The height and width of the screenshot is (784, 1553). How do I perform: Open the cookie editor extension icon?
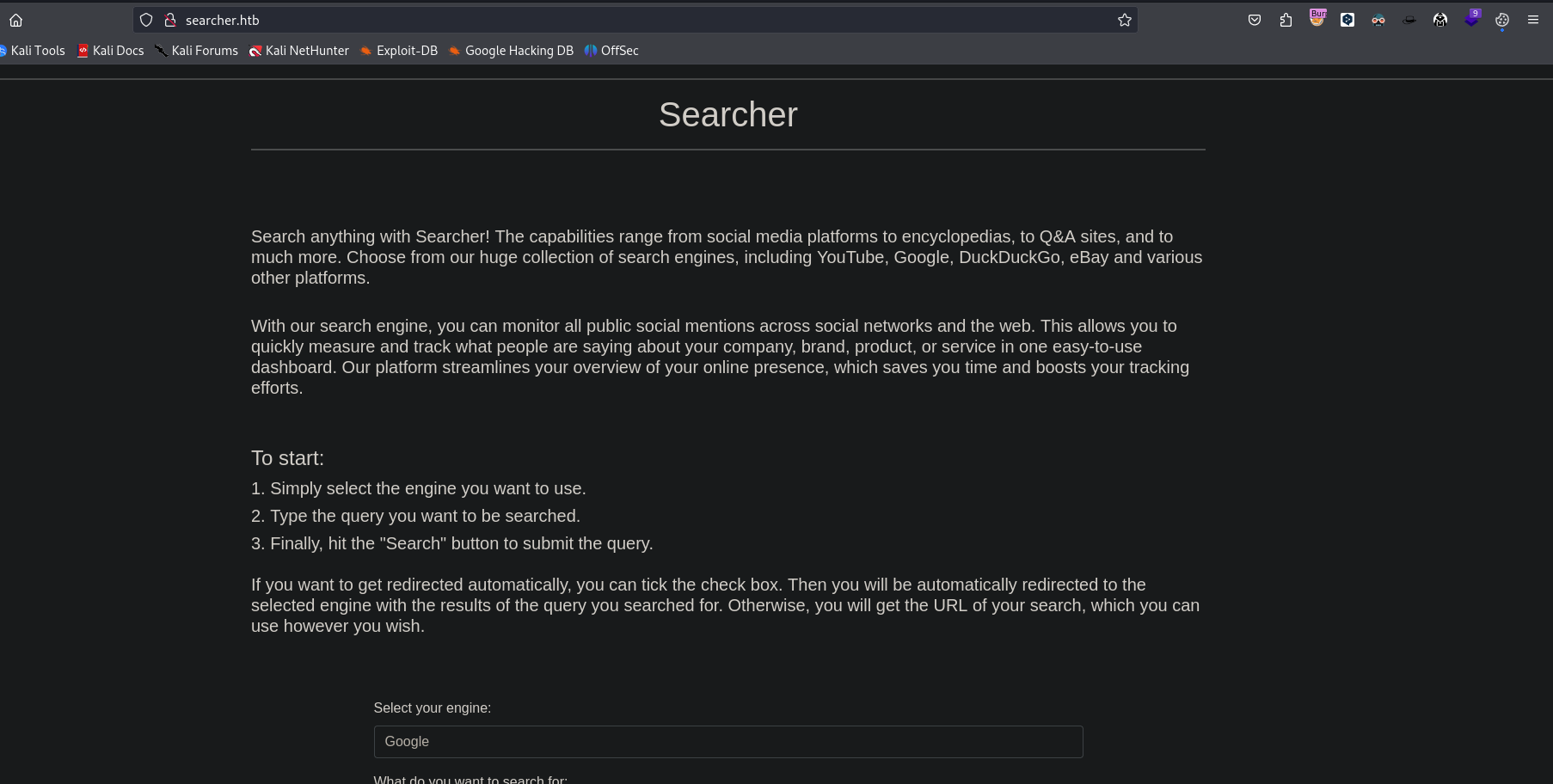(x=1502, y=20)
